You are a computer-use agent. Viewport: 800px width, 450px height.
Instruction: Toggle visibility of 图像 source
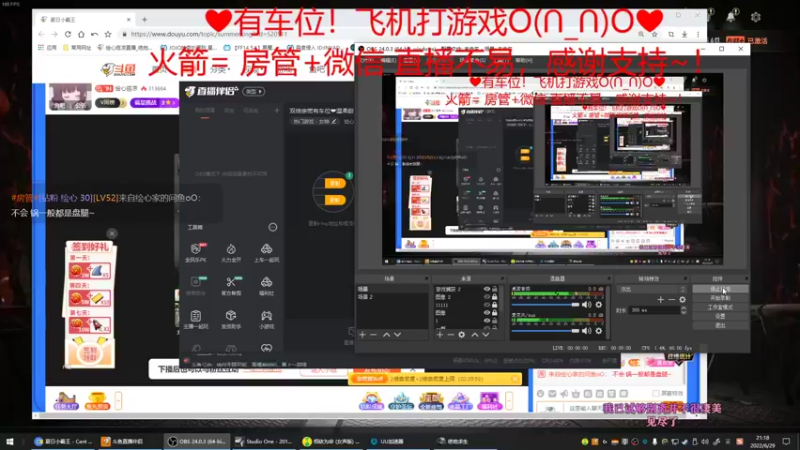(487, 313)
